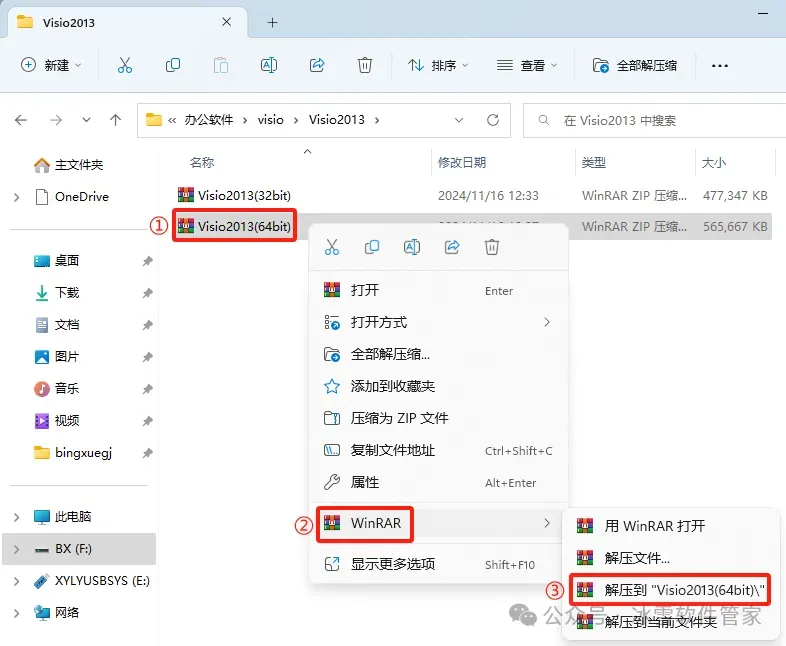
Task: Choose 打开 in the context menu
Action: coord(439,290)
